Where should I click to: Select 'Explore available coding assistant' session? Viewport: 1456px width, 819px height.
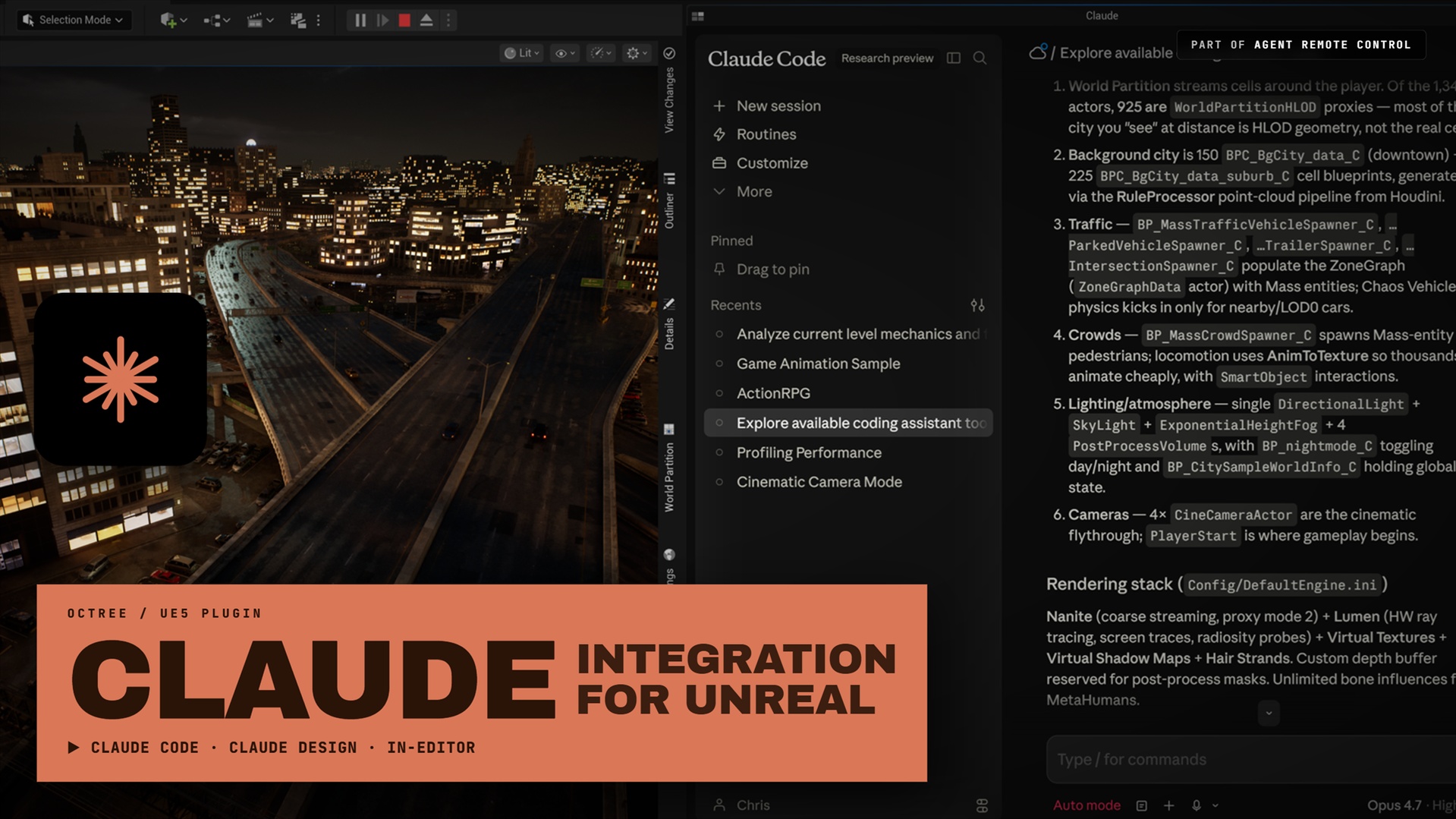click(x=848, y=423)
